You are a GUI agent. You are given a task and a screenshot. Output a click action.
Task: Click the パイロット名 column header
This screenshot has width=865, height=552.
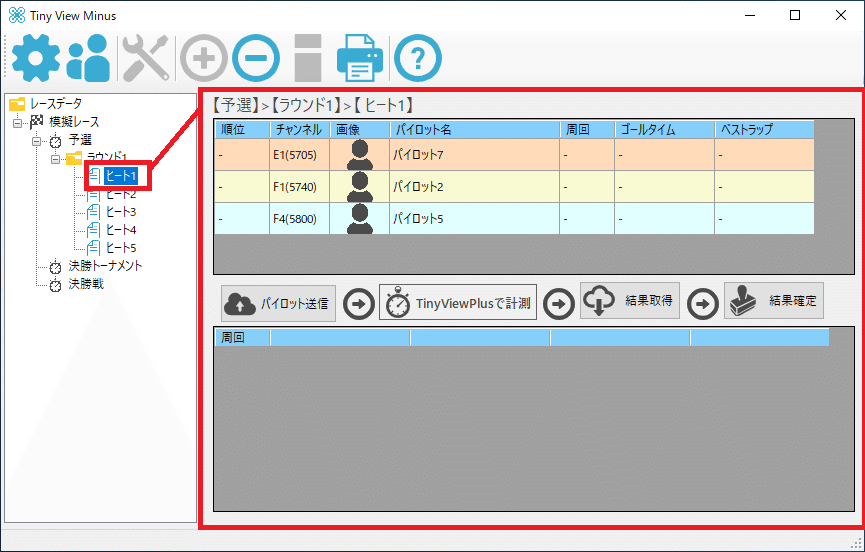474,130
